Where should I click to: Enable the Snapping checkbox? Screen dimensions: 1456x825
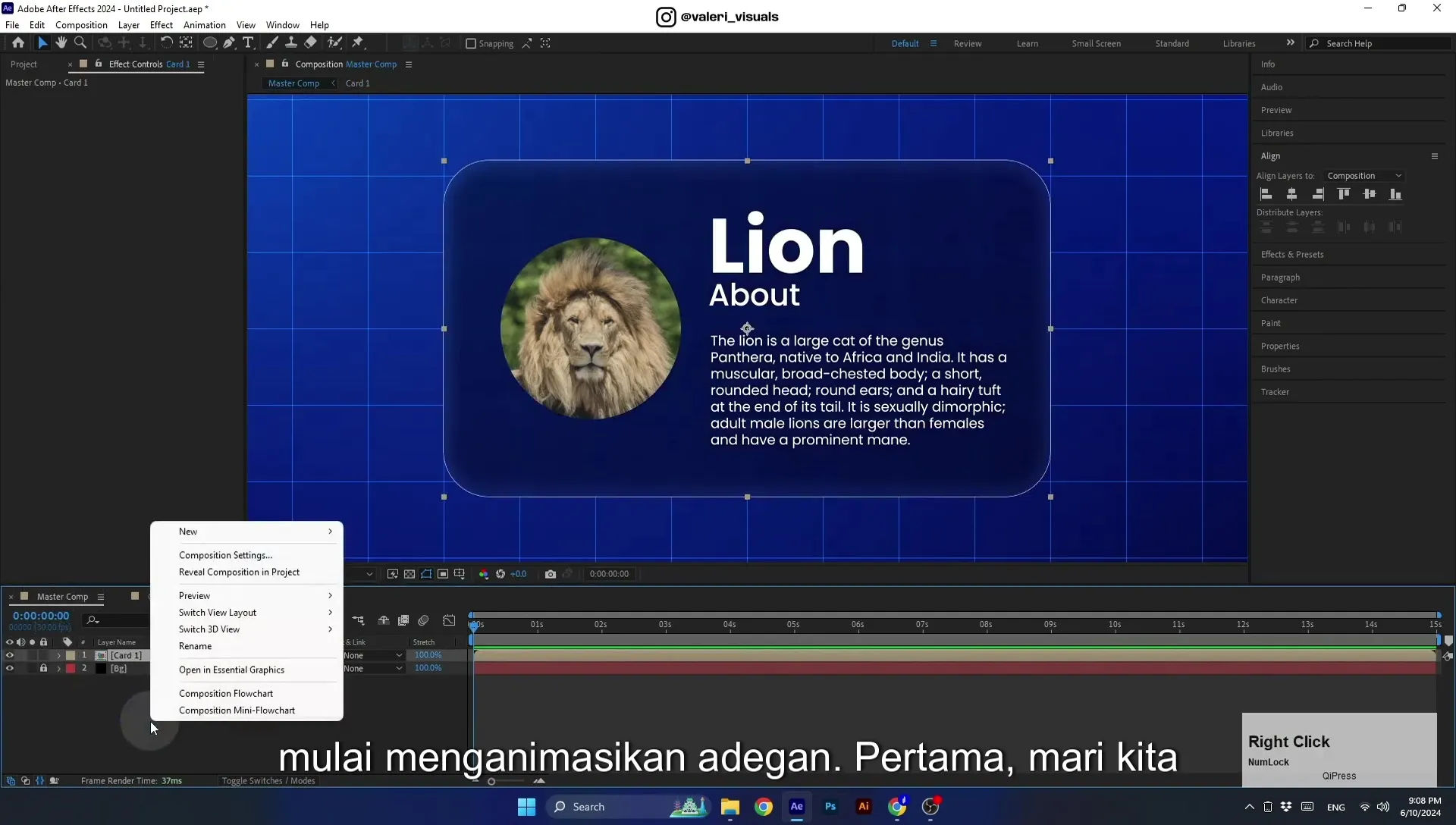click(x=471, y=44)
